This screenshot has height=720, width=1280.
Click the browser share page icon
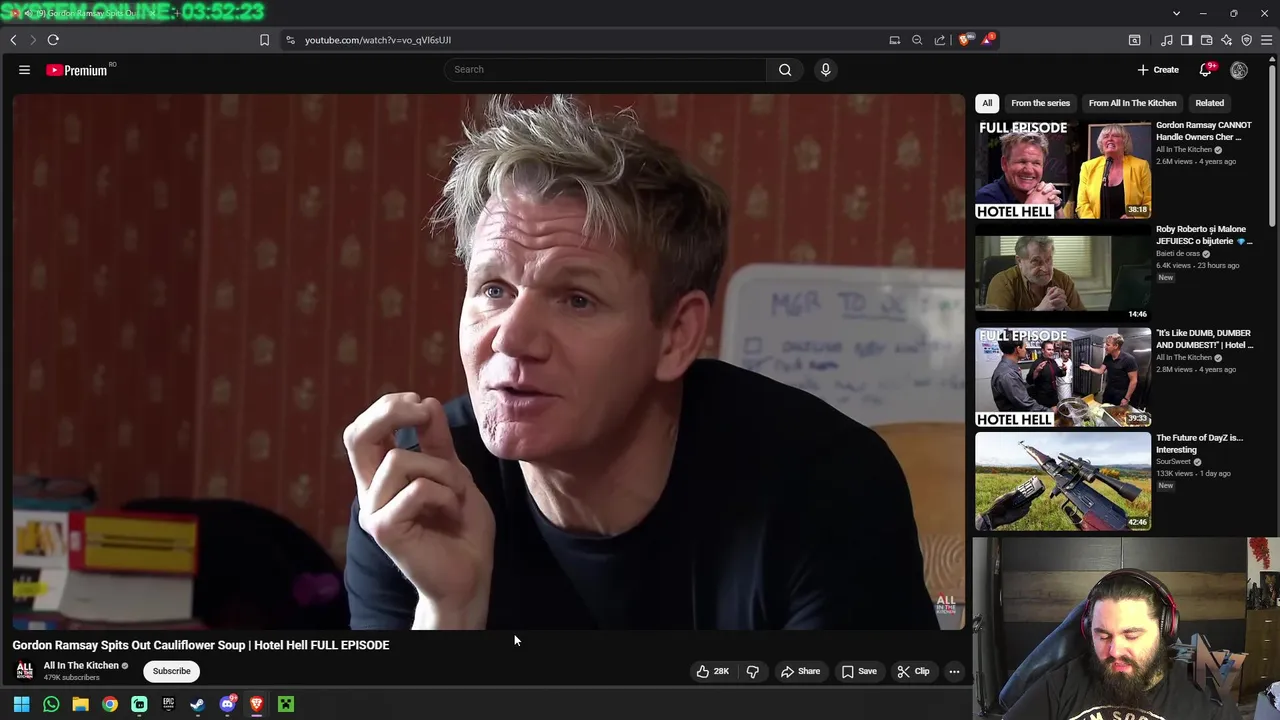(x=940, y=40)
